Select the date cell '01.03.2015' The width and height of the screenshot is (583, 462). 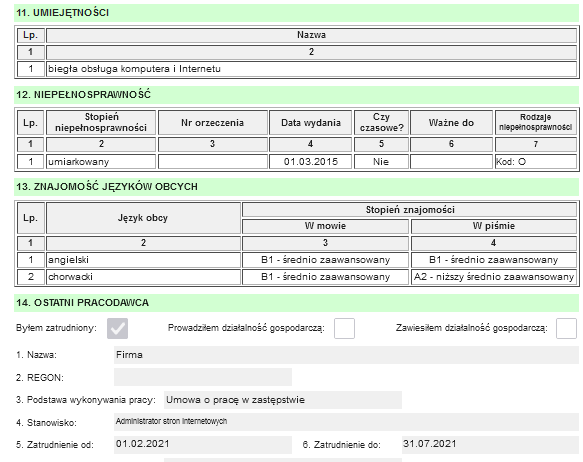310,162
